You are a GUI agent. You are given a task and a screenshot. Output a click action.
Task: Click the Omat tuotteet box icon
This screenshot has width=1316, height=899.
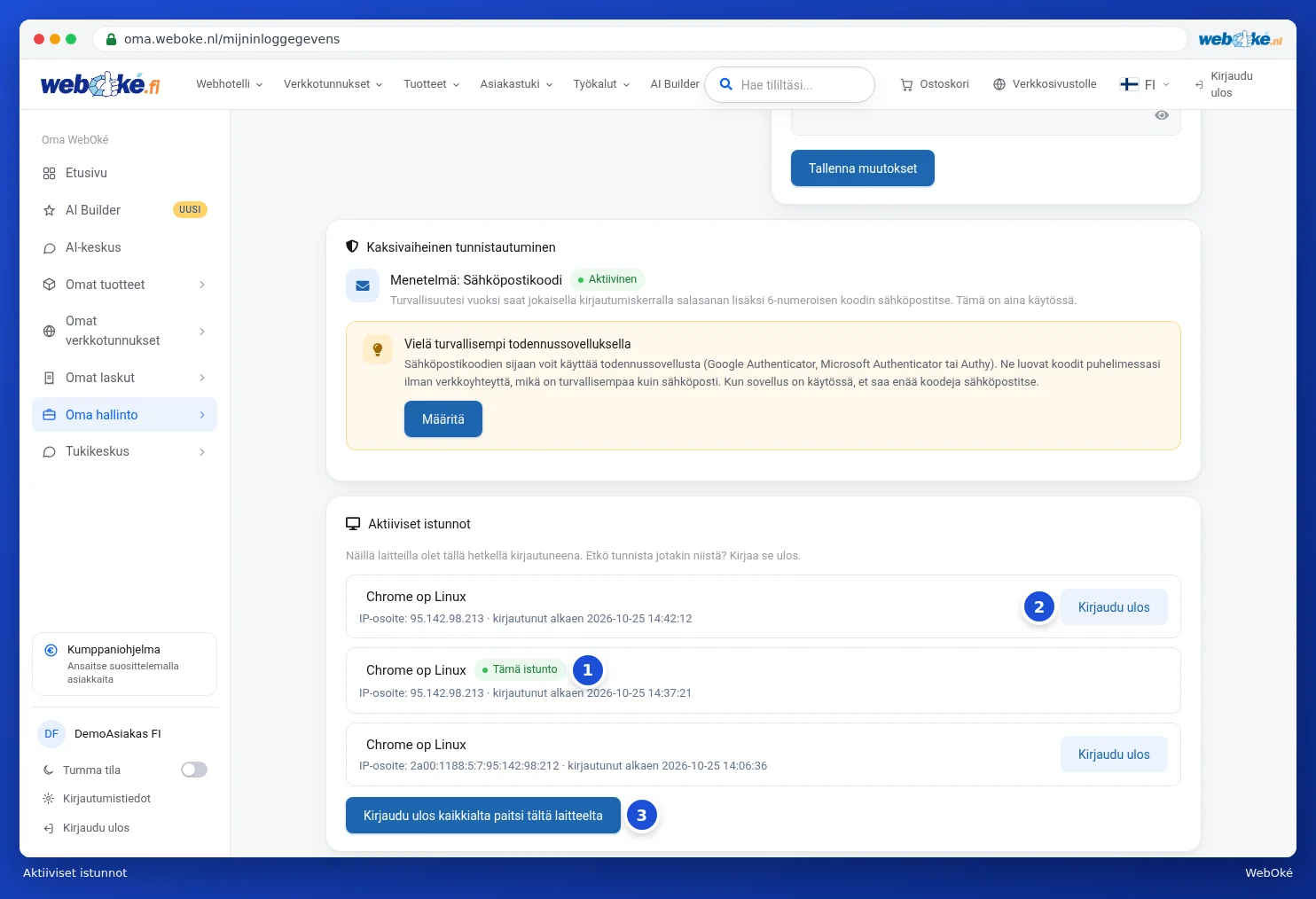tap(49, 285)
